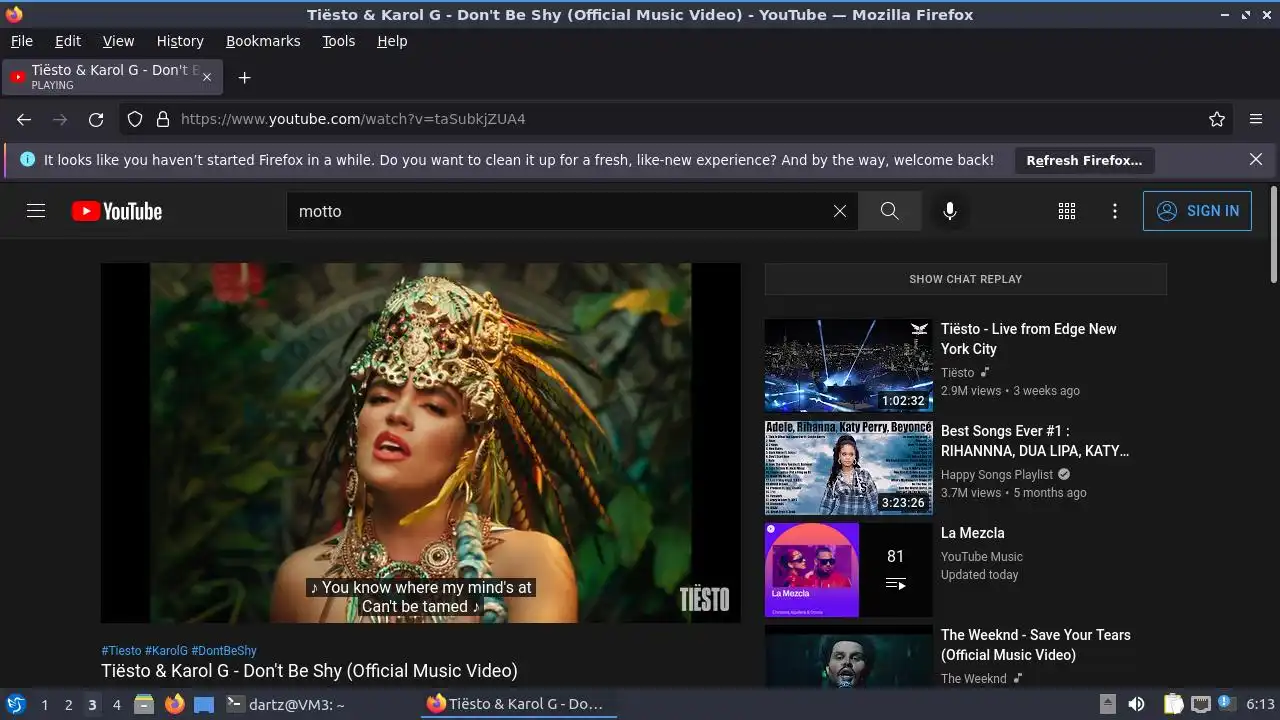Screen dimensions: 1280x720
Task: Click the site security padlock icon
Action: coord(163,119)
